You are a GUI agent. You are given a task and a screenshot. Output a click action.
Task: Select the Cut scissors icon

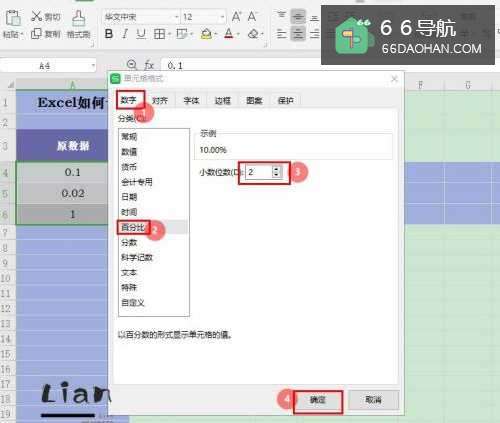coord(36,16)
